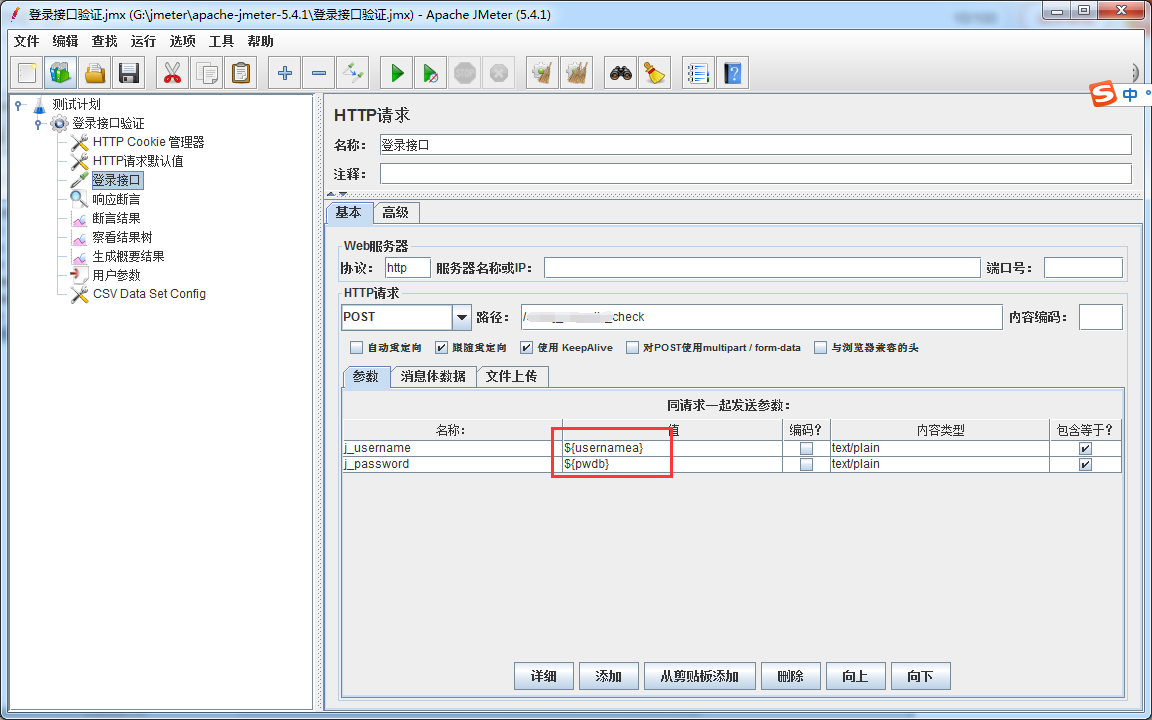Collapse all nodes with the minus icon
1152x720 pixels.
pos(318,73)
